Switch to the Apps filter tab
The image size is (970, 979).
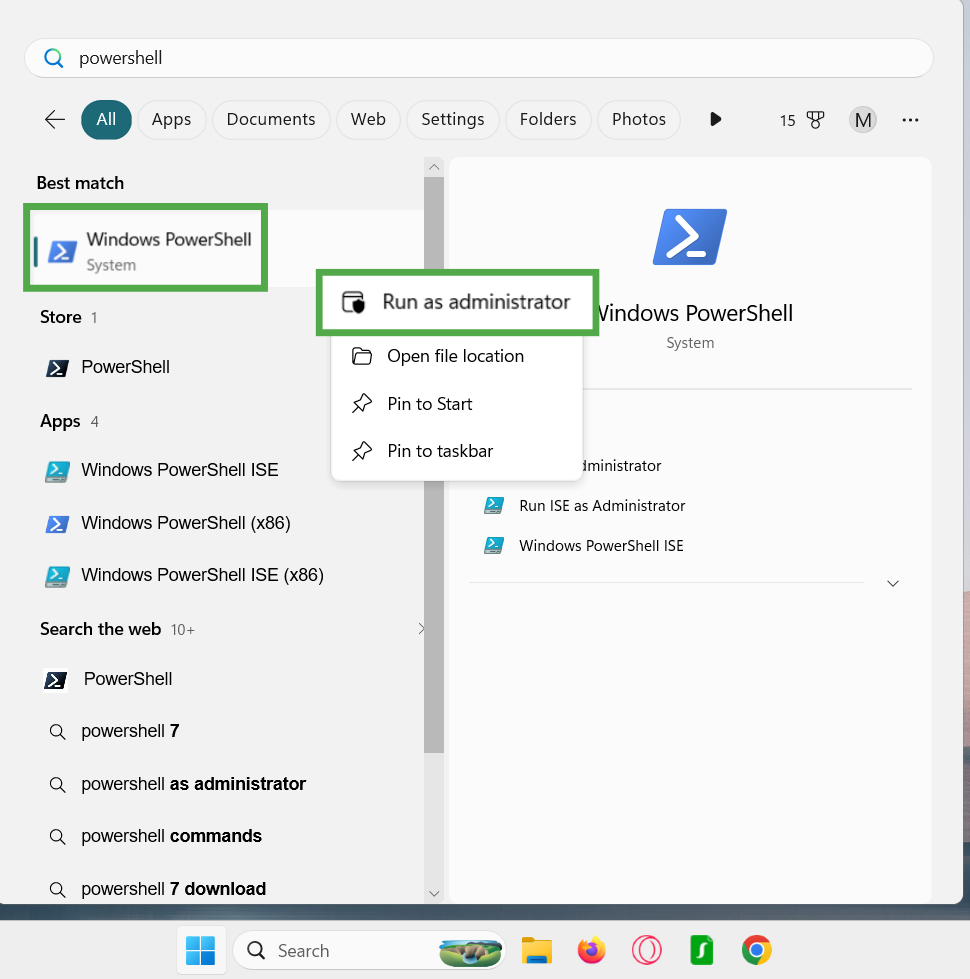pos(172,119)
